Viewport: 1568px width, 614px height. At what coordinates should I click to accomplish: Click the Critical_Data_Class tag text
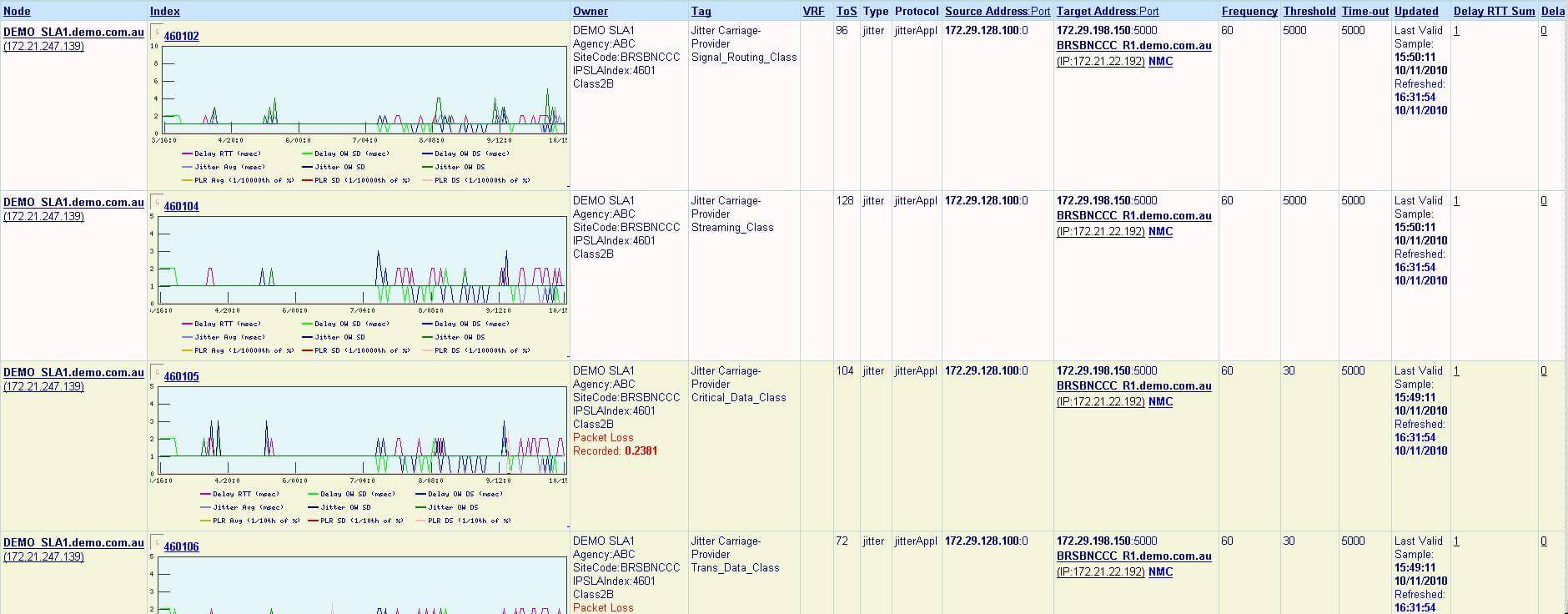point(738,397)
